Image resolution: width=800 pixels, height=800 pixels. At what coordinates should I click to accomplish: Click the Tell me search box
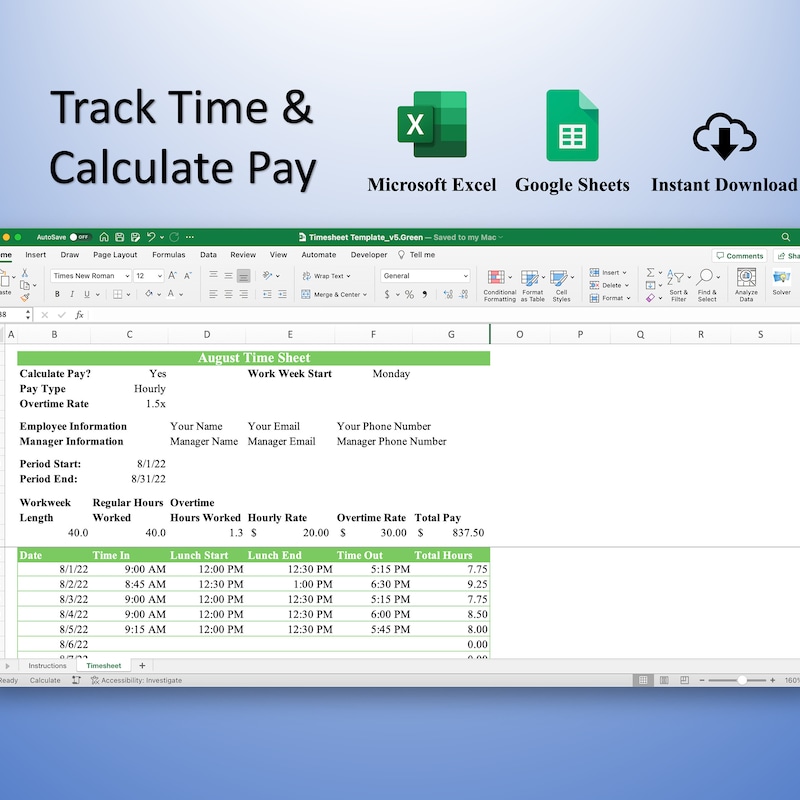[x=417, y=255]
